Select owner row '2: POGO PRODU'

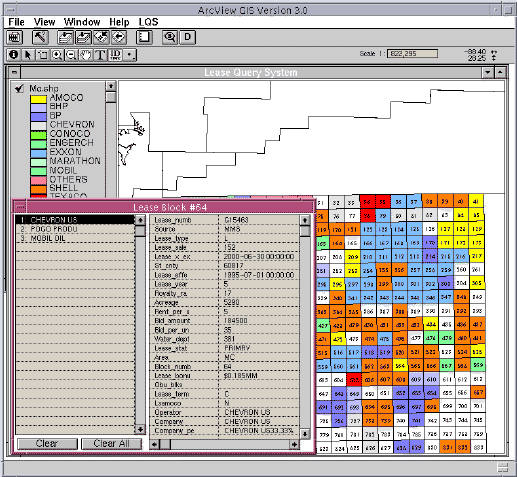[x=75, y=229]
